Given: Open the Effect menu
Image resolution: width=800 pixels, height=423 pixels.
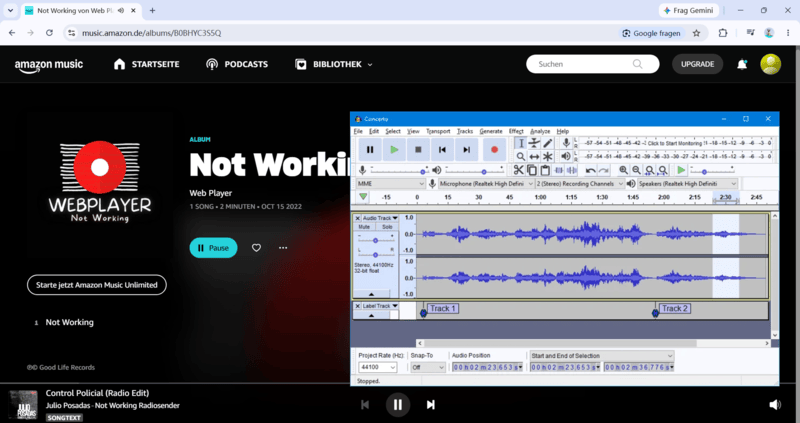Looking at the screenshot, I should pos(516,131).
